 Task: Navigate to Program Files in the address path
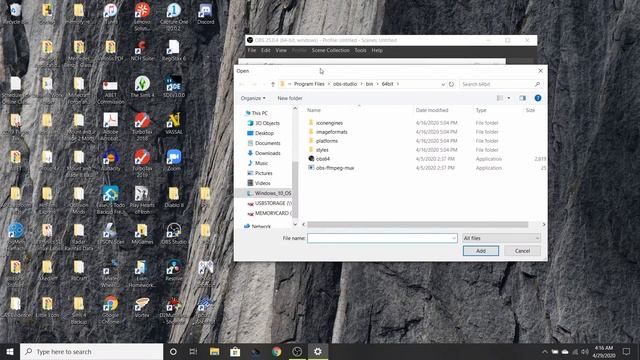(x=309, y=84)
